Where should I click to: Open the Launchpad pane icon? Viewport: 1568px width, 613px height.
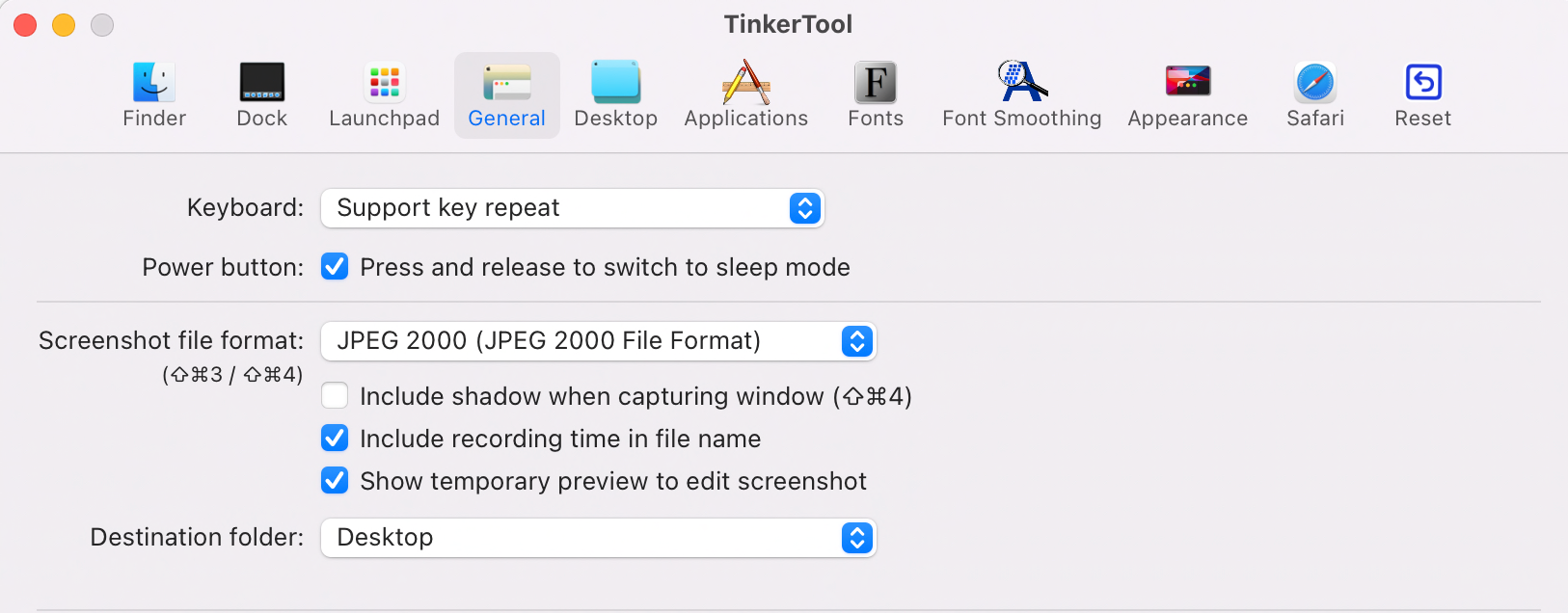click(x=384, y=83)
